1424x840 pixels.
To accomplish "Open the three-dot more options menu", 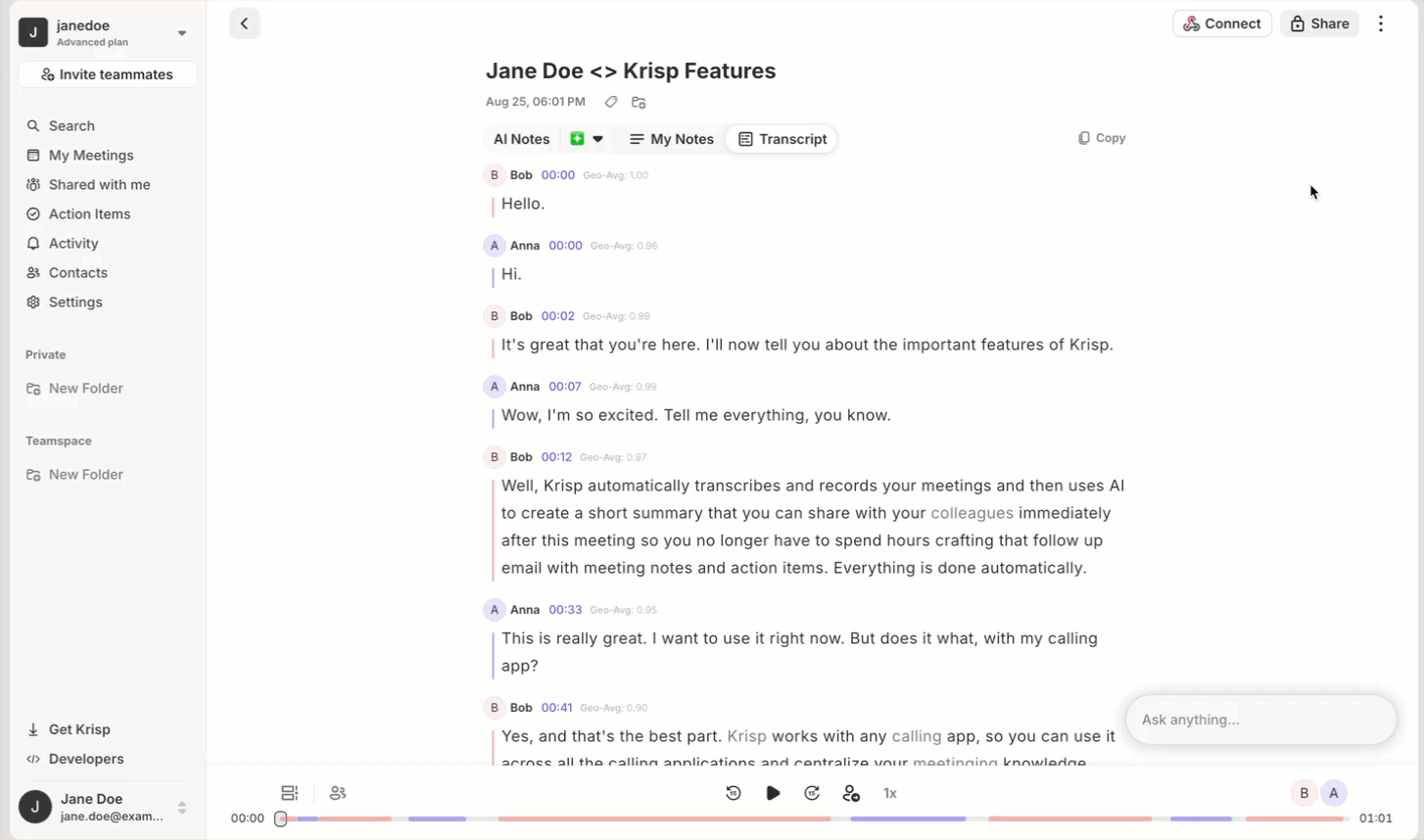I will 1381,23.
